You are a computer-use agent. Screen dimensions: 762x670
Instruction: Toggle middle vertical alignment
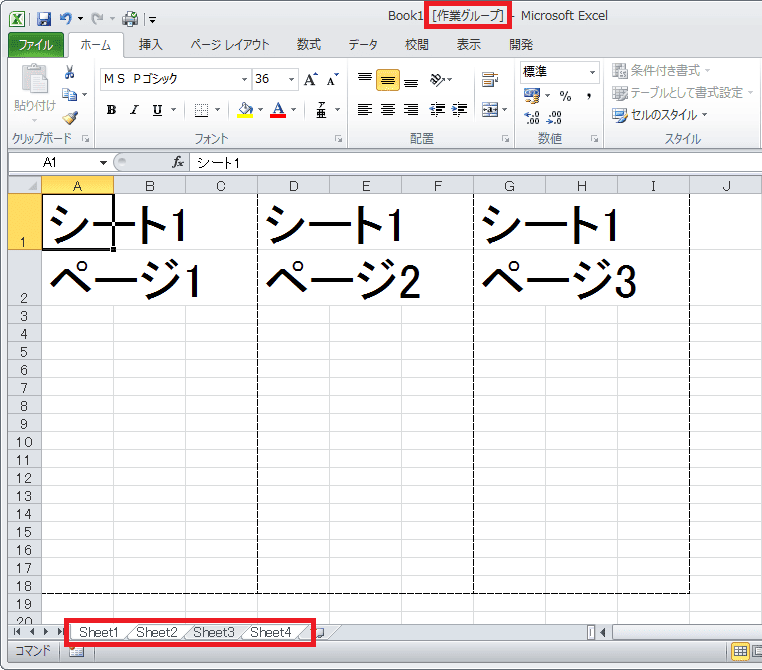[x=388, y=80]
